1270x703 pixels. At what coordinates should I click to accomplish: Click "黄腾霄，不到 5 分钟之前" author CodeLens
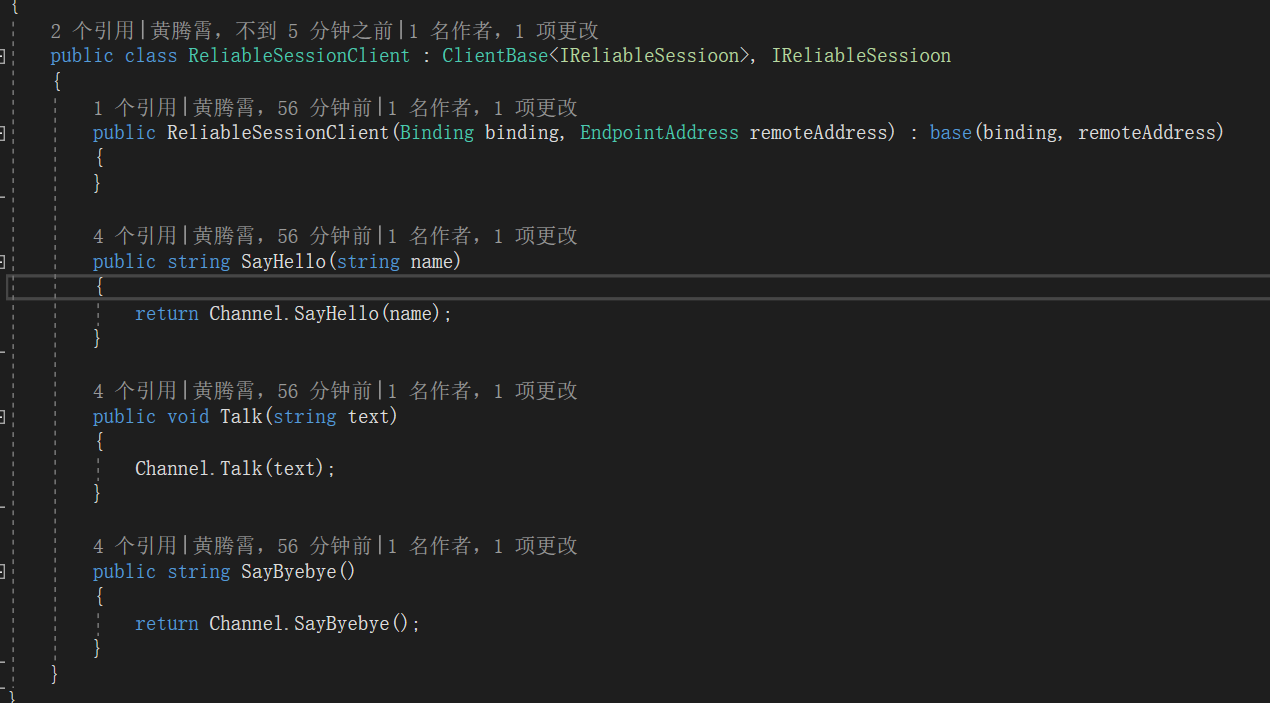tap(272, 31)
